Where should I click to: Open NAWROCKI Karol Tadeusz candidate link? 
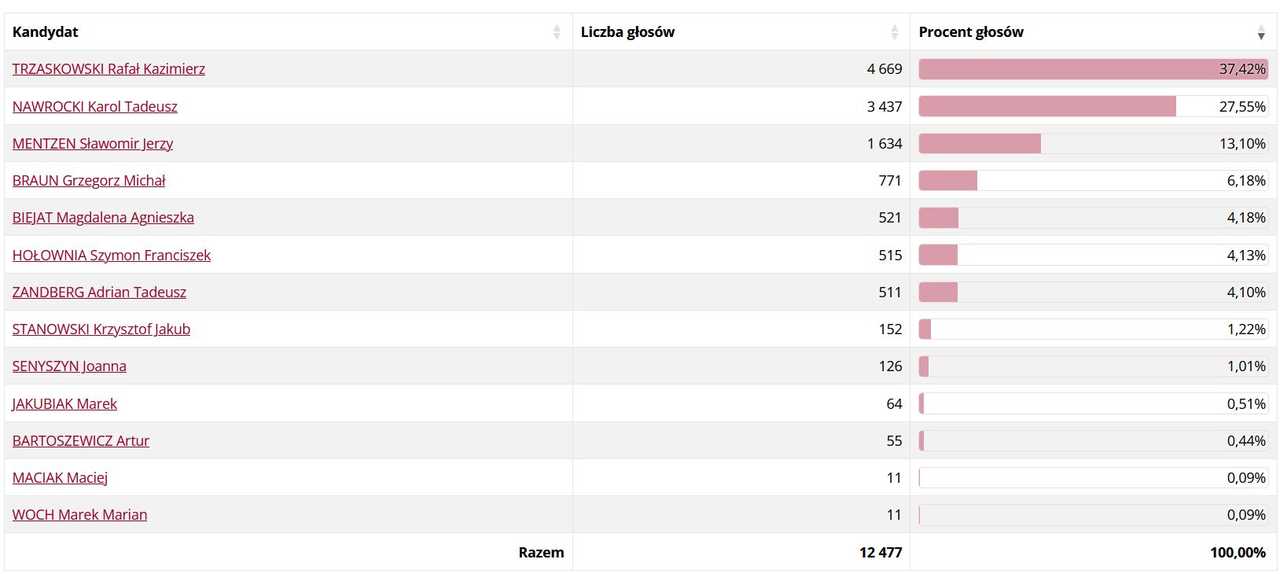(x=95, y=106)
